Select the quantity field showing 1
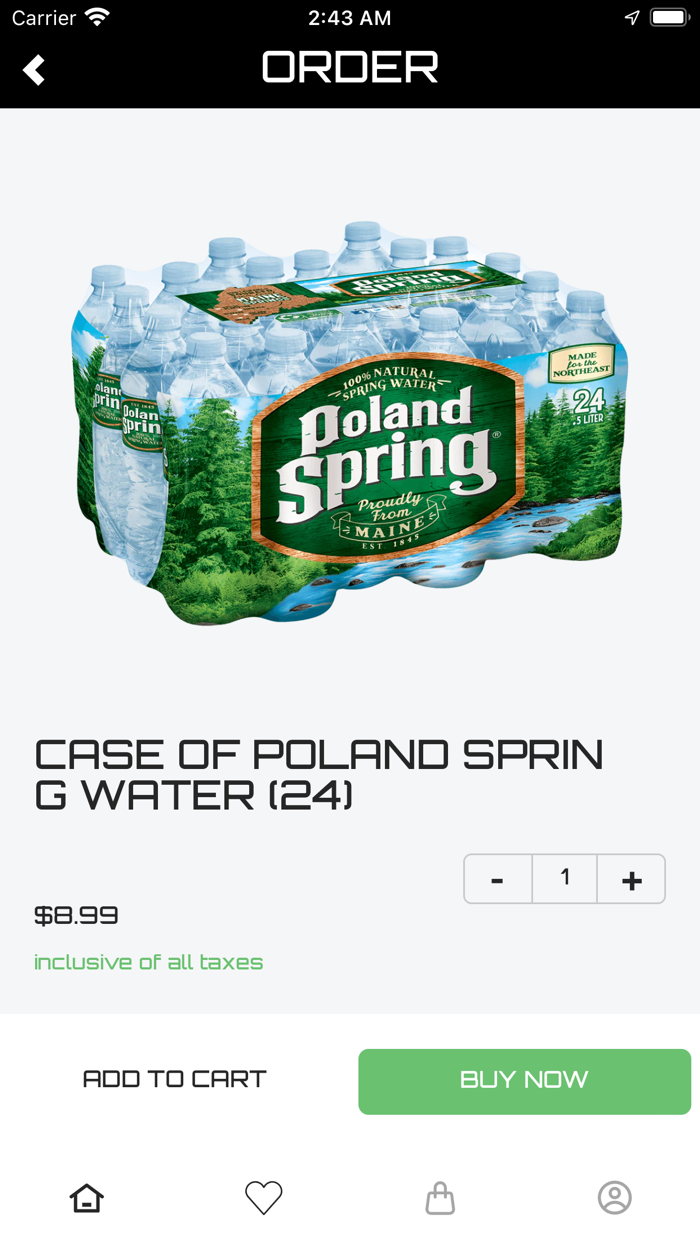The image size is (700, 1244). point(564,879)
